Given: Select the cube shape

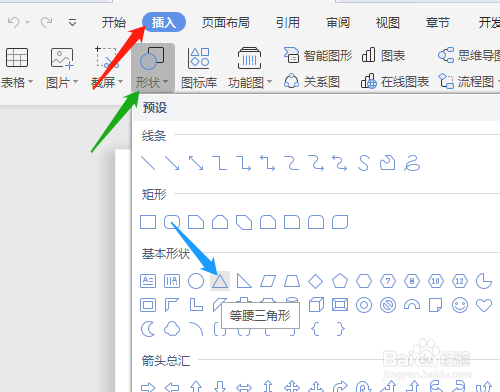Looking at the screenshot, I should (316, 305).
